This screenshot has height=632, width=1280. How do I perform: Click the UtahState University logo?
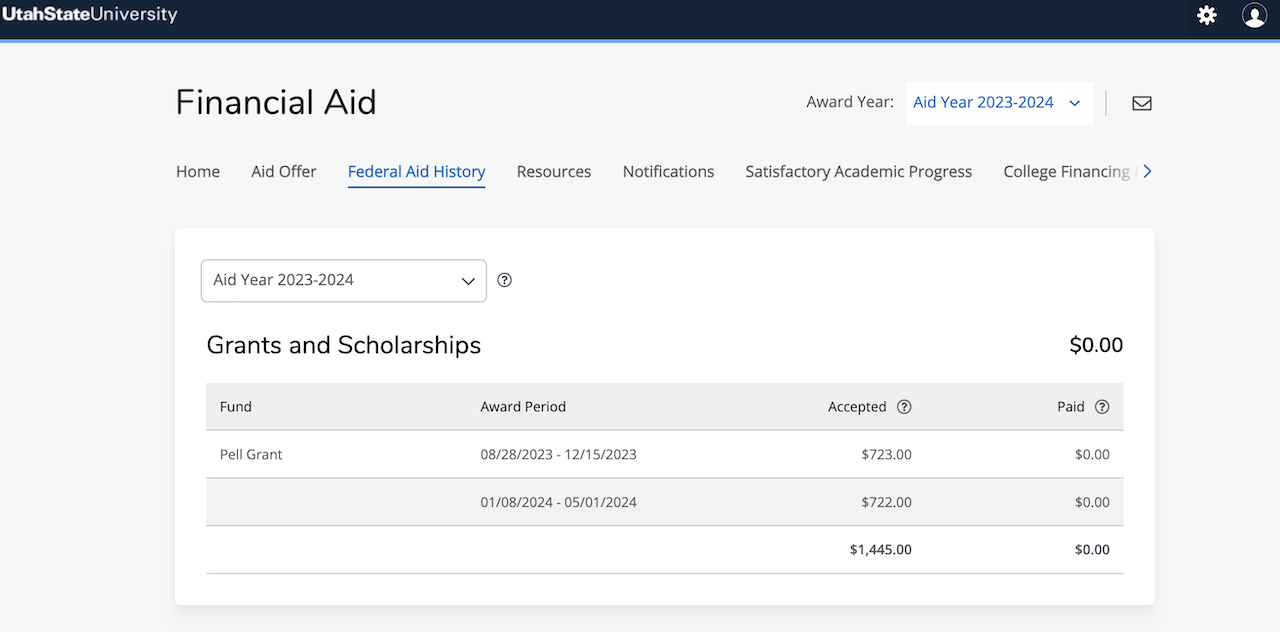[x=90, y=15]
